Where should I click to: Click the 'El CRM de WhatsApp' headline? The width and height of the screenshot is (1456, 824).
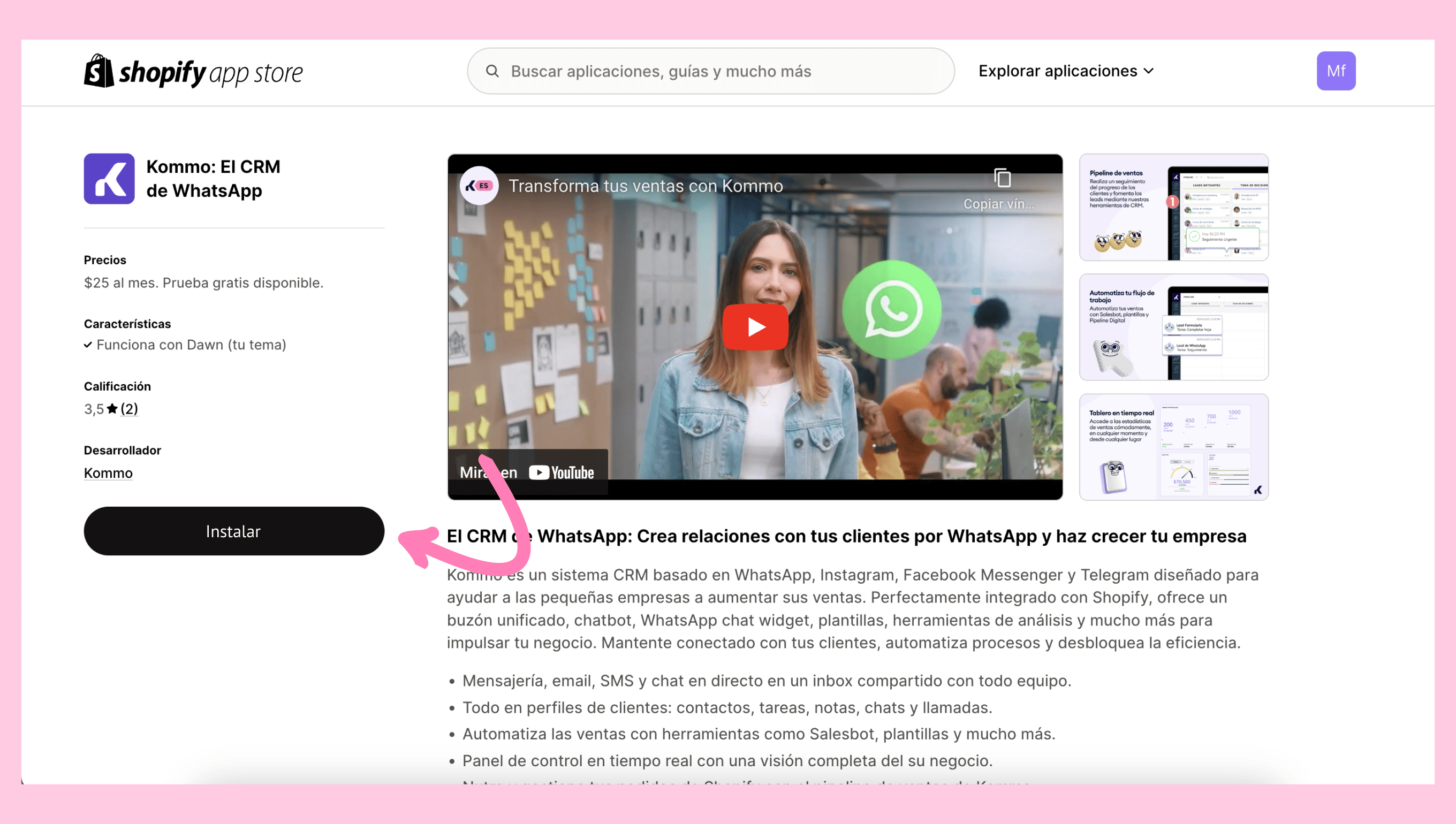(846, 536)
